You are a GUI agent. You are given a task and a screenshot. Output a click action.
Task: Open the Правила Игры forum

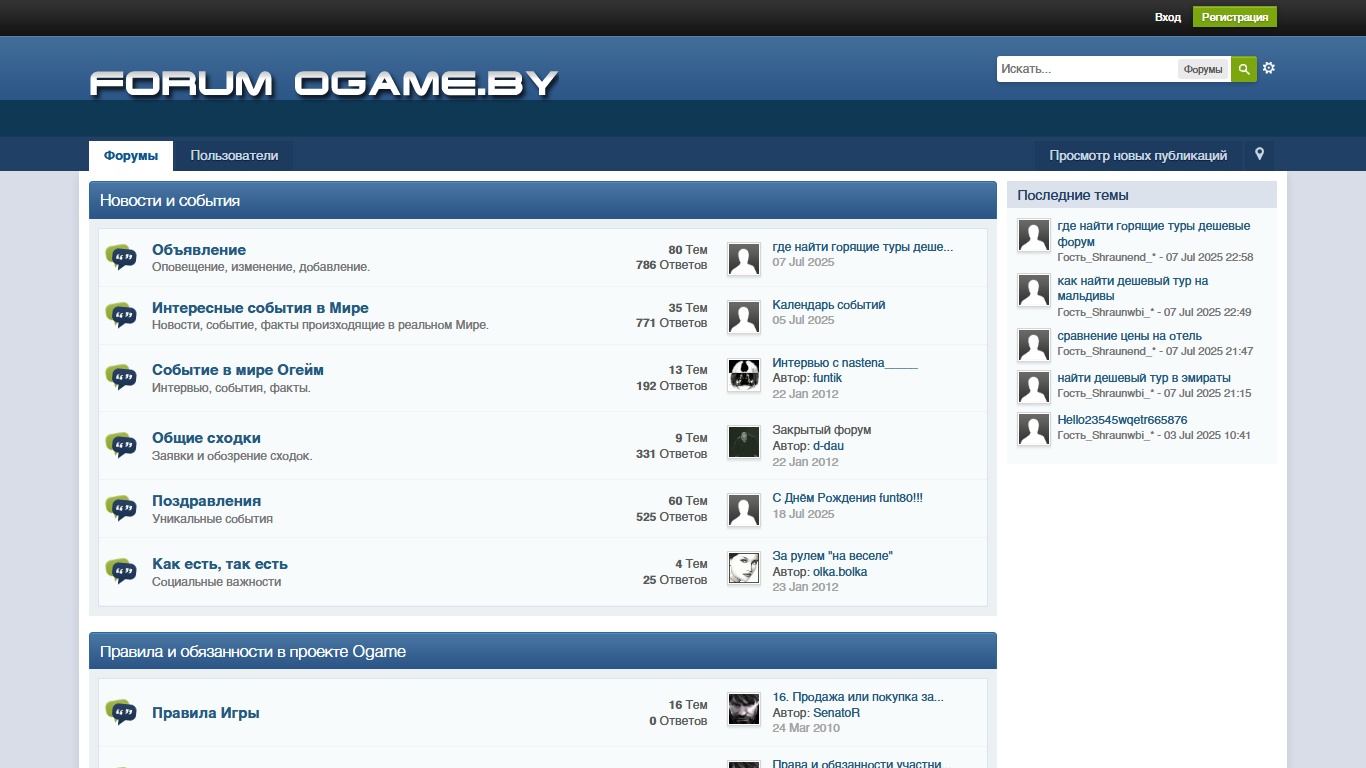click(x=206, y=713)
